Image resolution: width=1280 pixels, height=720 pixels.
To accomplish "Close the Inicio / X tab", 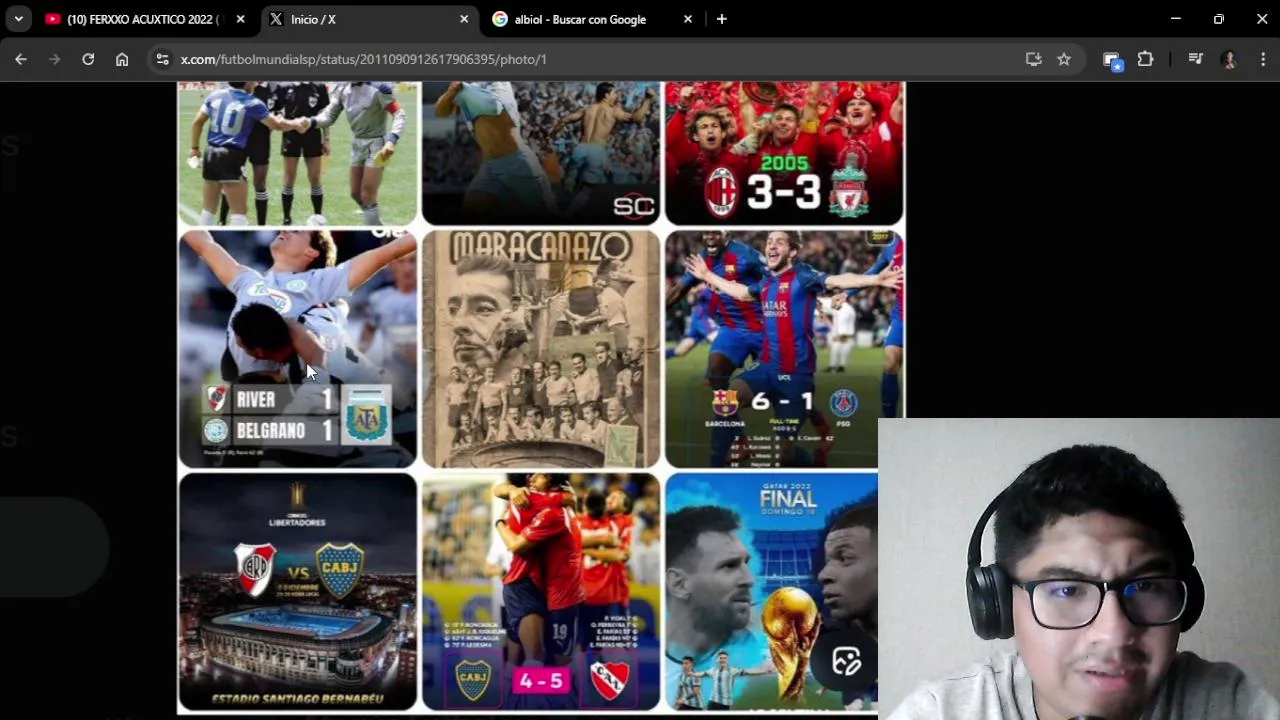I will (464, 19).
